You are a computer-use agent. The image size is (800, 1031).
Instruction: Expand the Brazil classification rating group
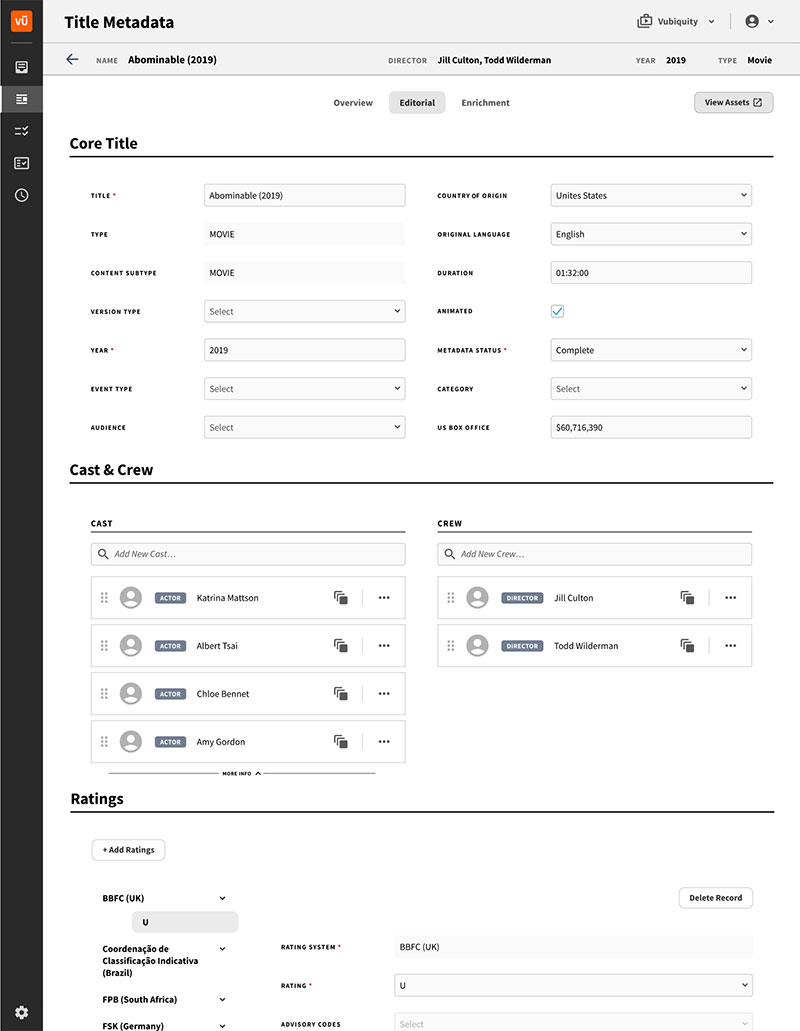(222, 949)
